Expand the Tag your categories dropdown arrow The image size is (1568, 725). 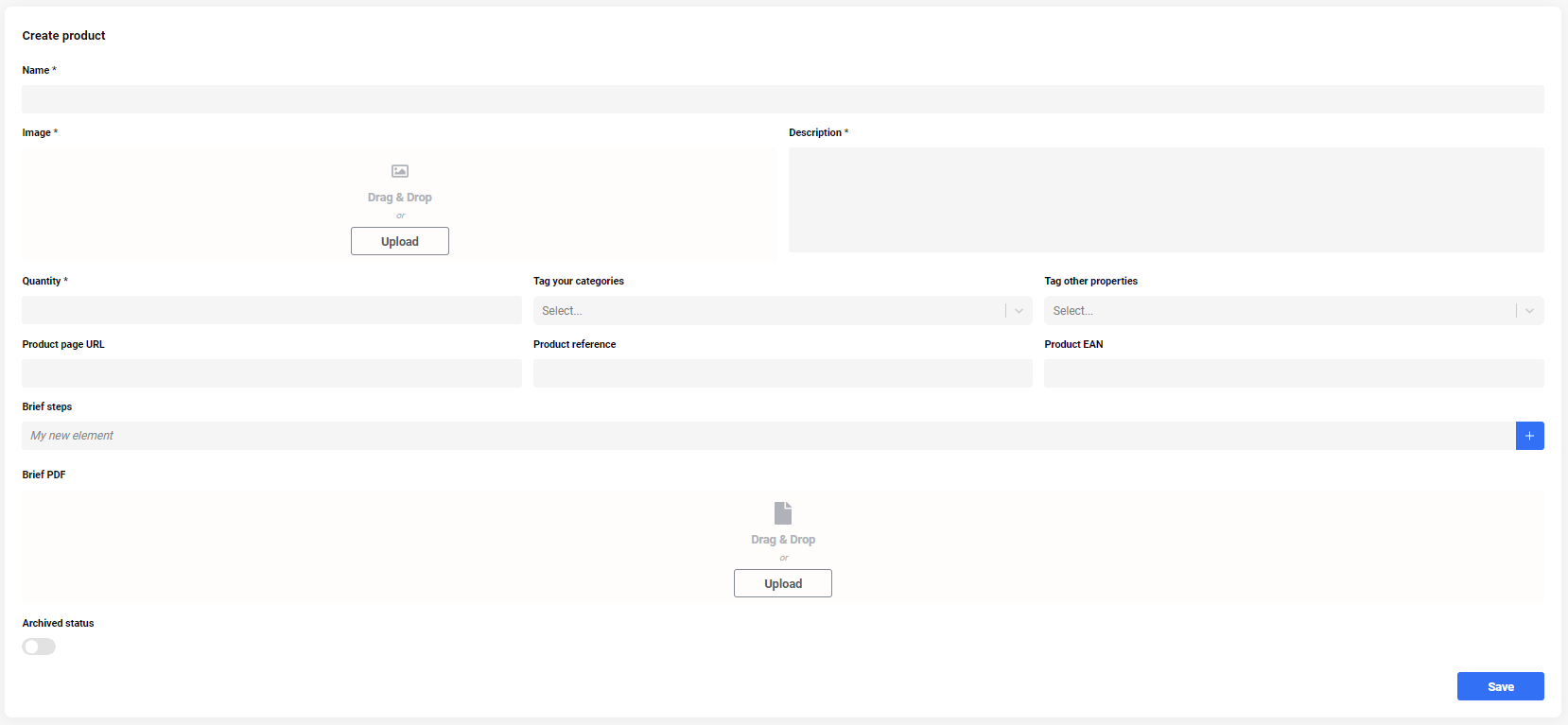pos(1019,311)
